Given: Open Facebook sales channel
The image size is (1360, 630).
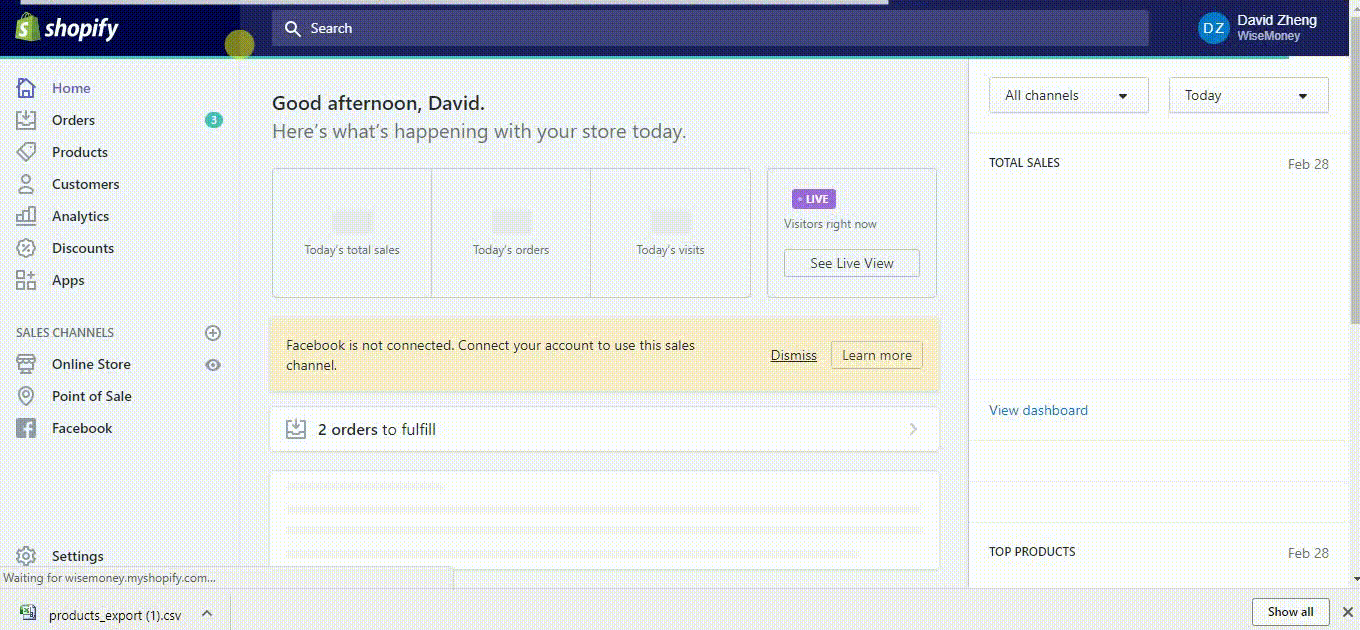Looking at the screenshot, I should (x=82, y=428).
